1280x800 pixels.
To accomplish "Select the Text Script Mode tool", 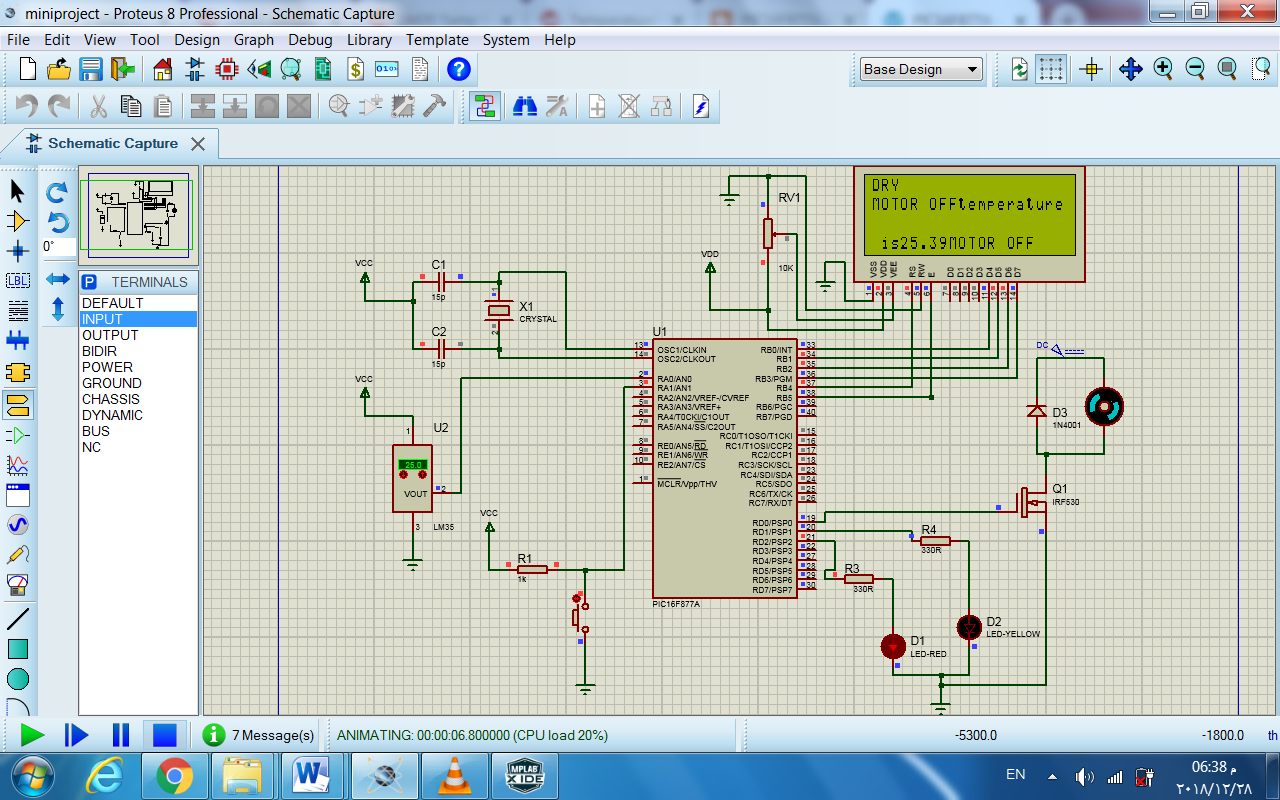I will coord(17,312).
